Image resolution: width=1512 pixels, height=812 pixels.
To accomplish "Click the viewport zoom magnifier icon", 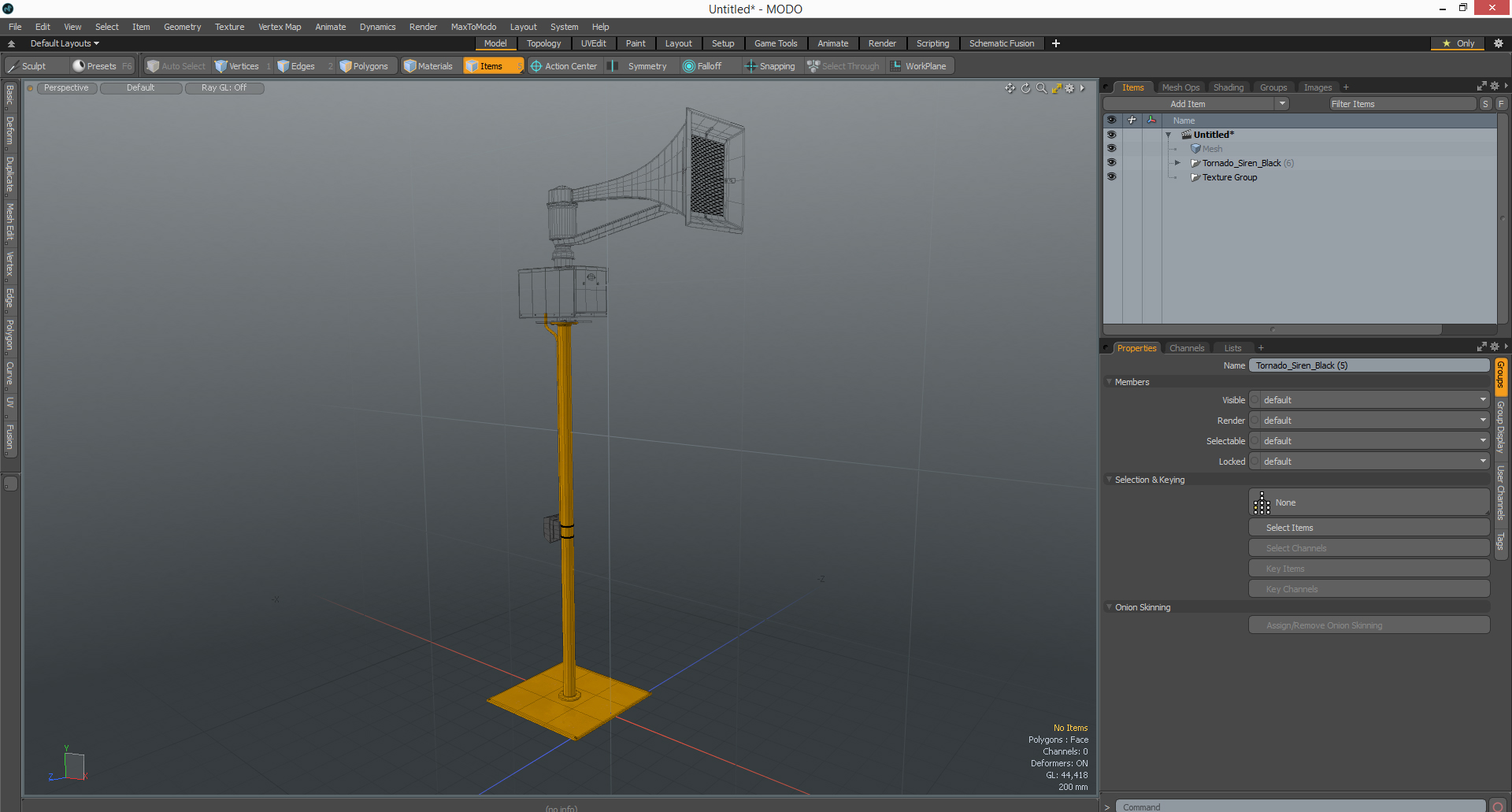I will 1041,88.
